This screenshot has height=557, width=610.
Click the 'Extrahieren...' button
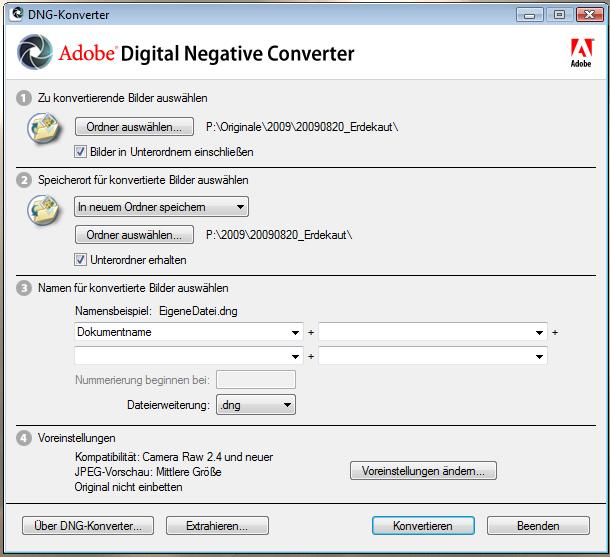(x=217, y=526)
